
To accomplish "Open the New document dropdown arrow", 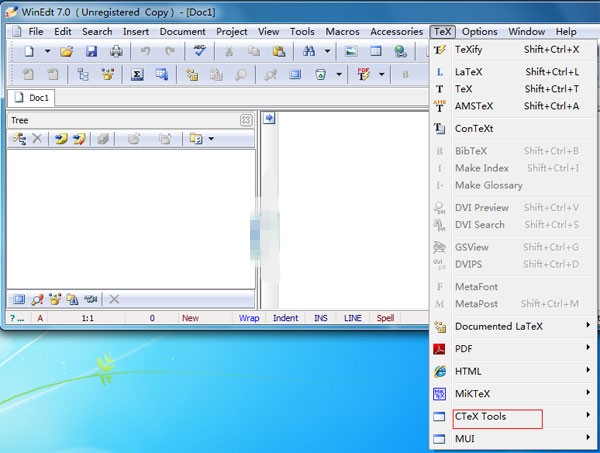I will 47,51.
